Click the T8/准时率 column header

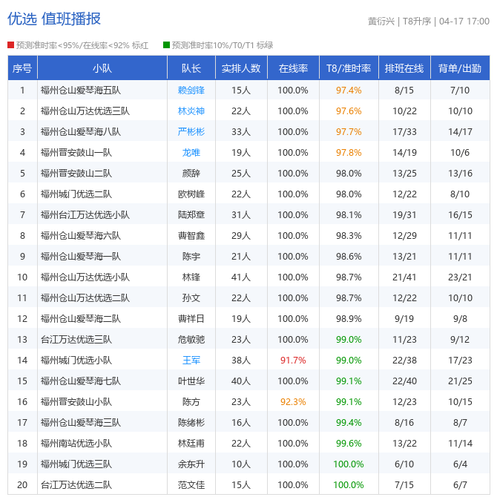point(349,68)
